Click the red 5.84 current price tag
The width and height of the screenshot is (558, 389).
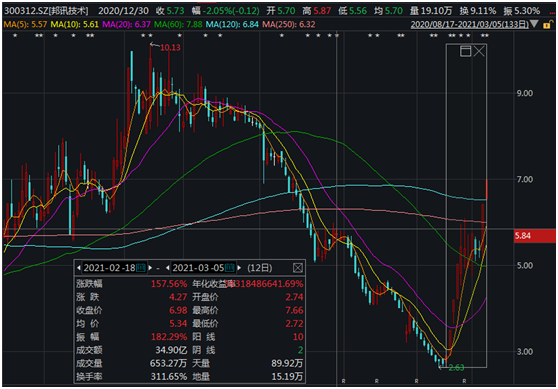pyautogui.click(x=535, y=236)
